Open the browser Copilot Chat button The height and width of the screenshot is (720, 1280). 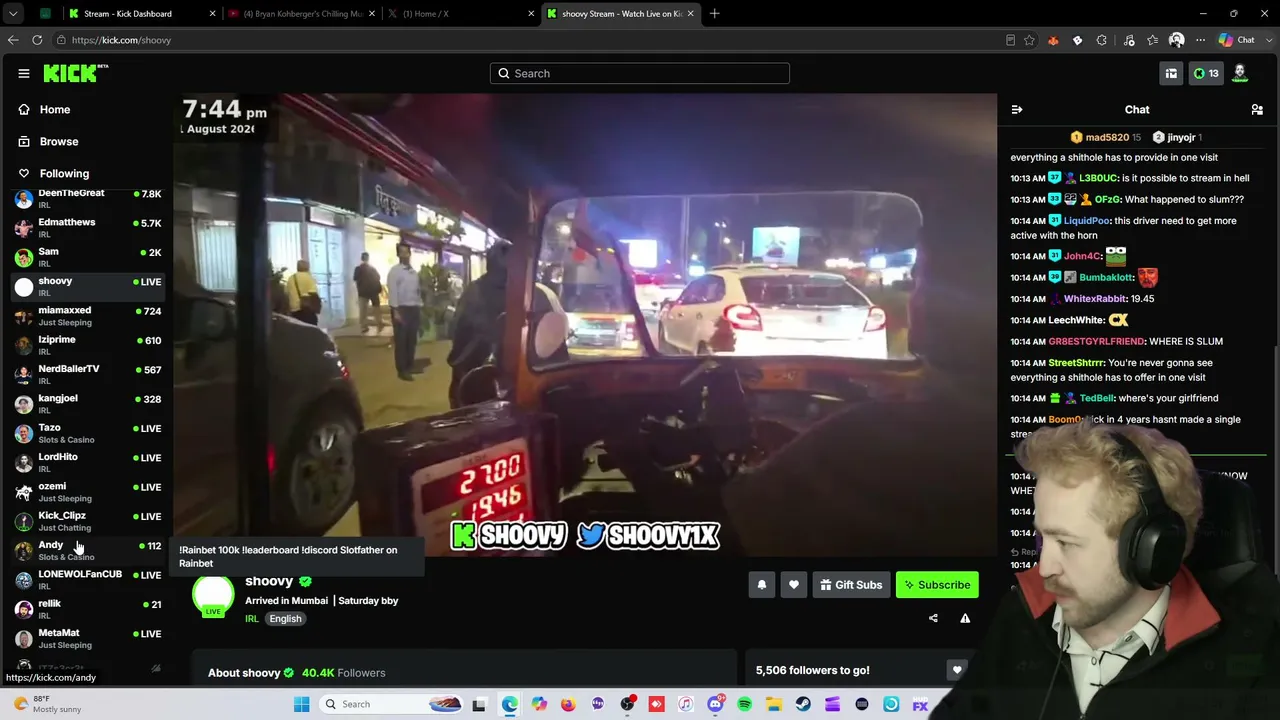click(x=1236, y=40)
